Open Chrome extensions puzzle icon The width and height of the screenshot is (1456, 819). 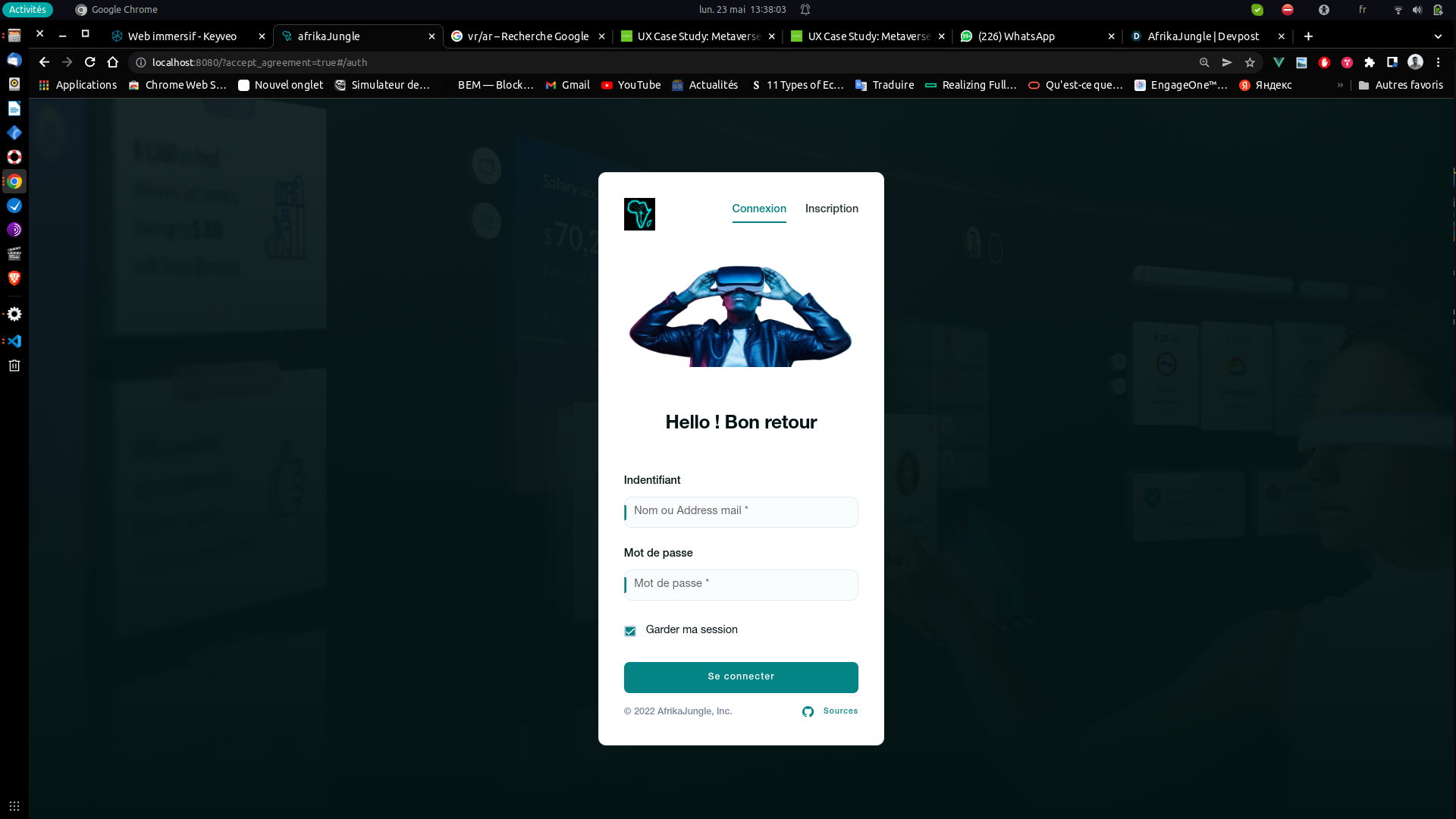(1370, 62)
